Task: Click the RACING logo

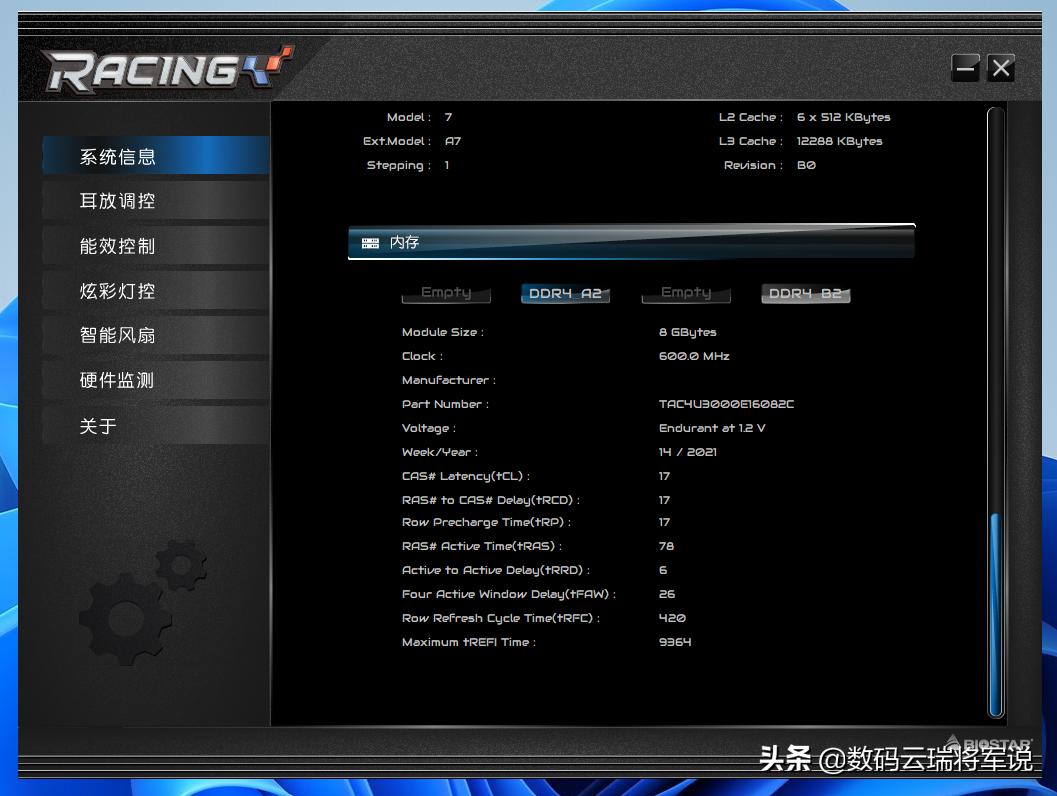Action: click(167, 69)
